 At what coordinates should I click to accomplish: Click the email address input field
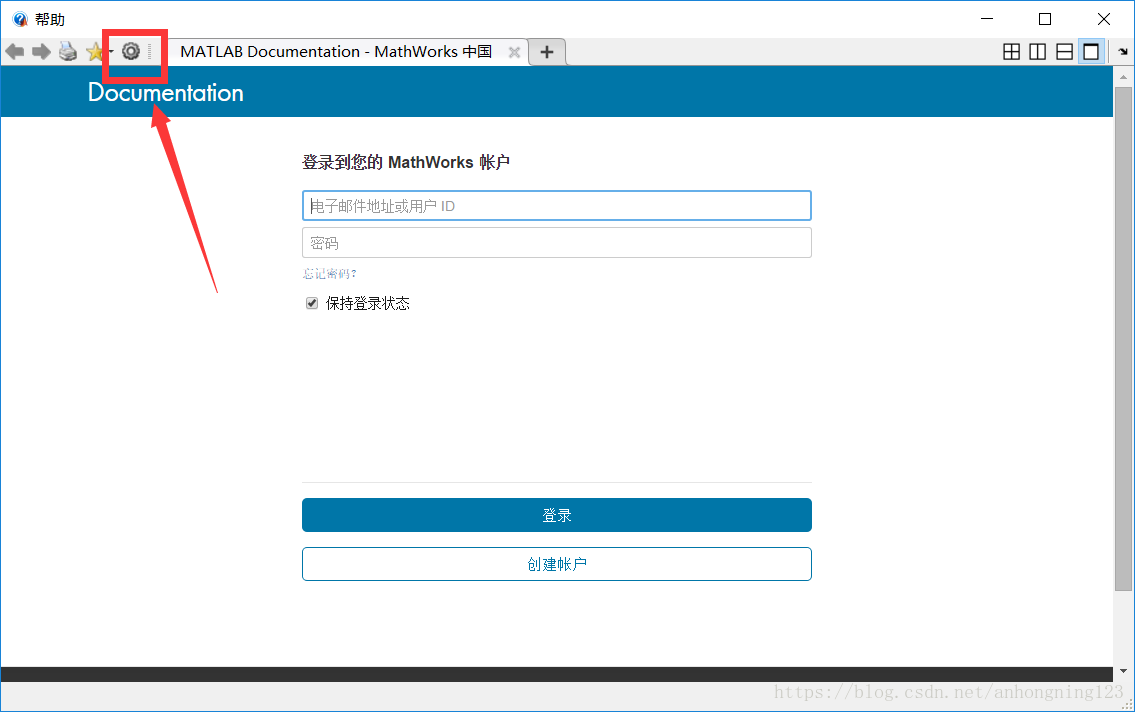(x=556, y=205)
